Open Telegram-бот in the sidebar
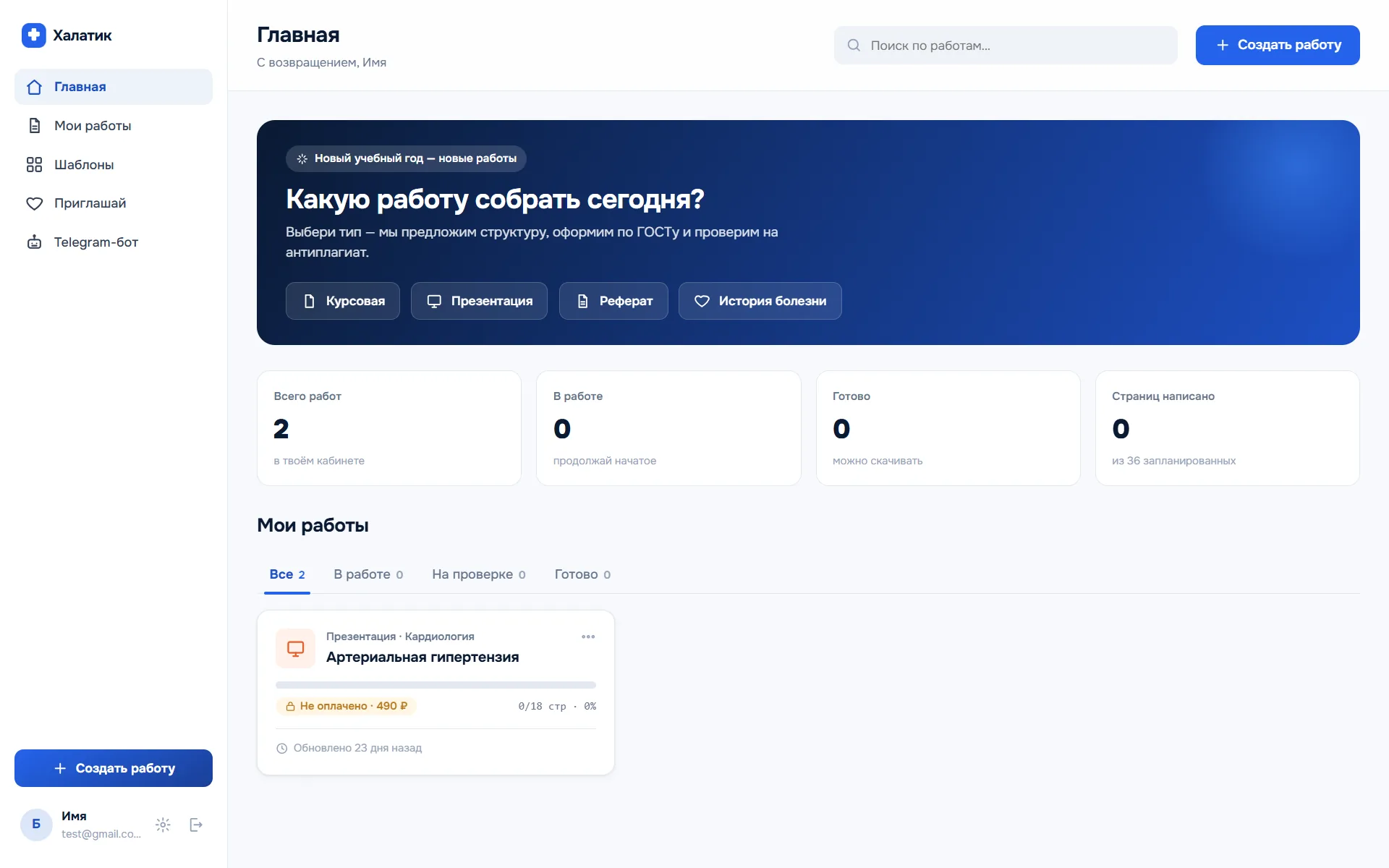Viewport: 1389px width, 868px height. pyautogui.click(x=114, y=242)
